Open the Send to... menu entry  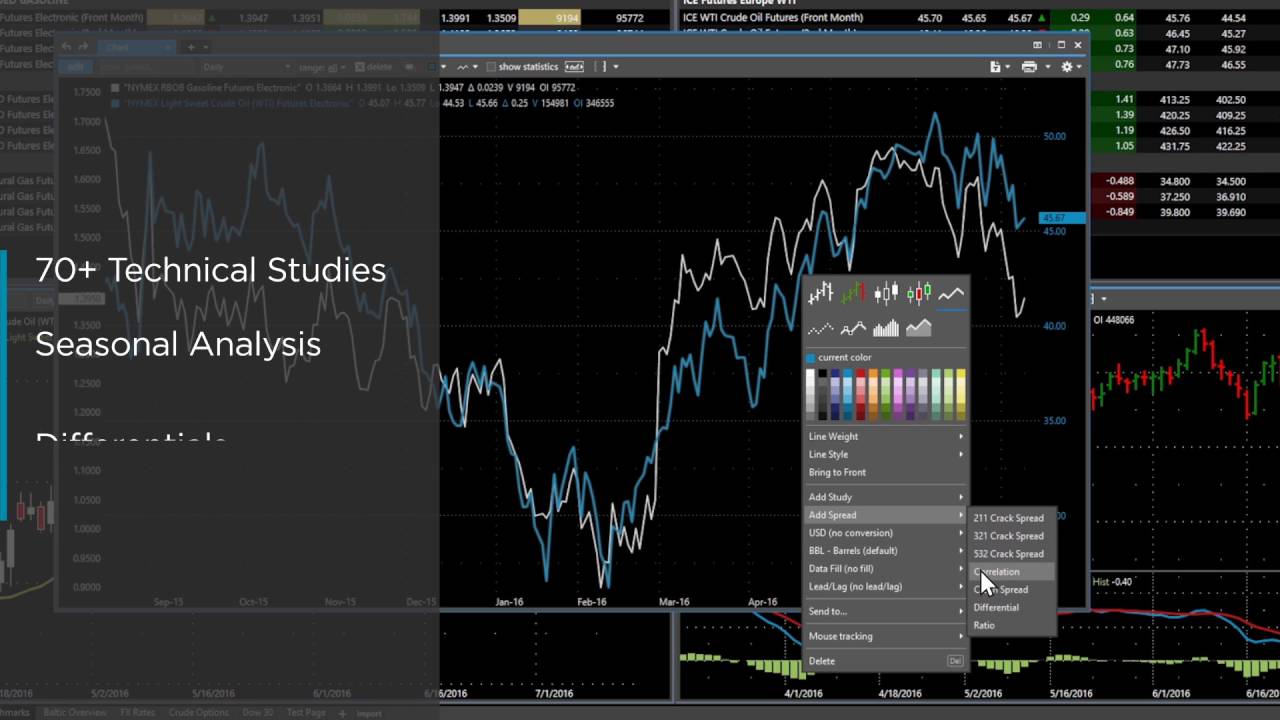point(887,611)
